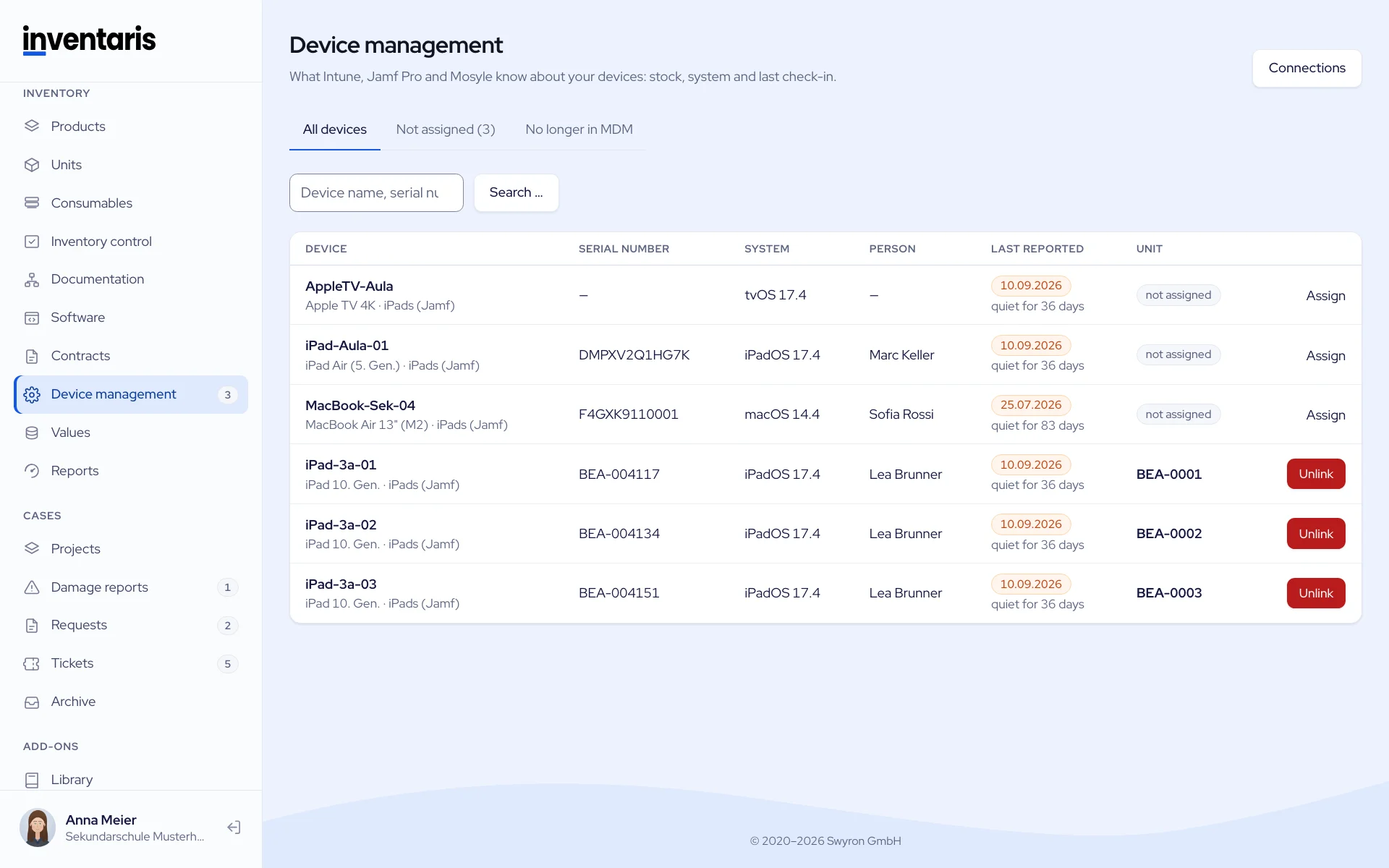Click Anna Meier's profile avatar
Screen dimensions: 1389x868
tap(38, 827)
